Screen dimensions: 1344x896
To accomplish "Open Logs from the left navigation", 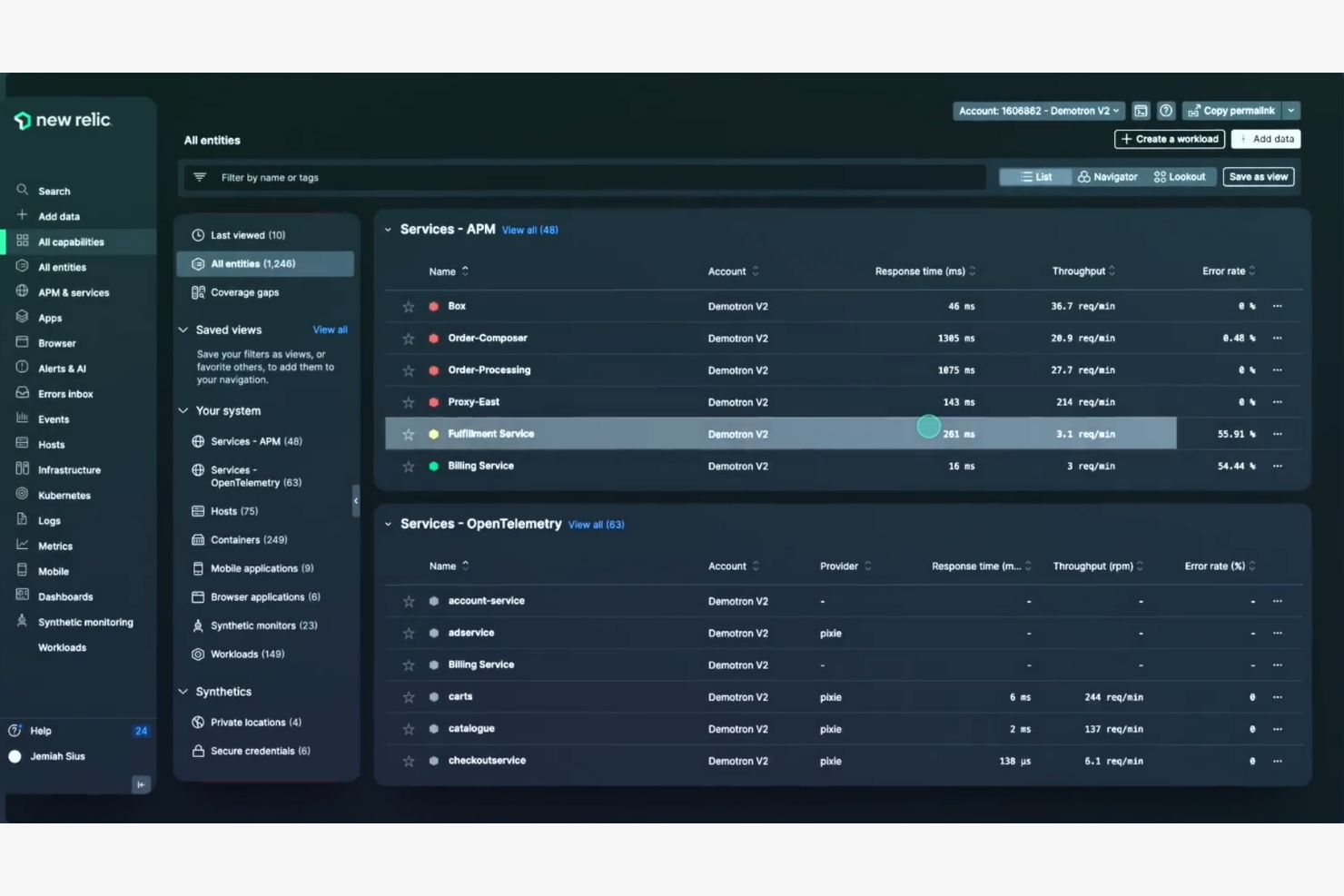I will point(48,520).
